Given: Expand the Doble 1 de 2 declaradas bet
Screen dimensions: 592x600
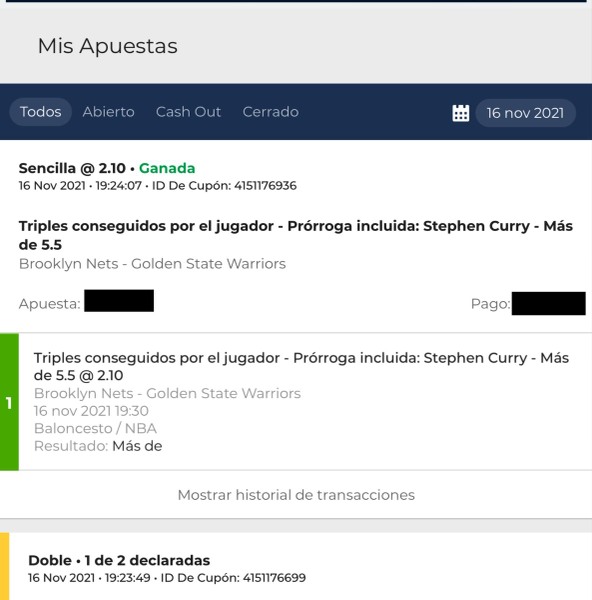Looking at the screenshot, I should coord(119,560).
